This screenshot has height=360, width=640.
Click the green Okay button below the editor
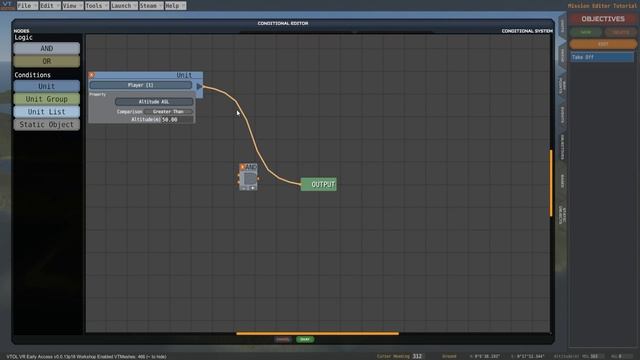(x=305, y=340)
